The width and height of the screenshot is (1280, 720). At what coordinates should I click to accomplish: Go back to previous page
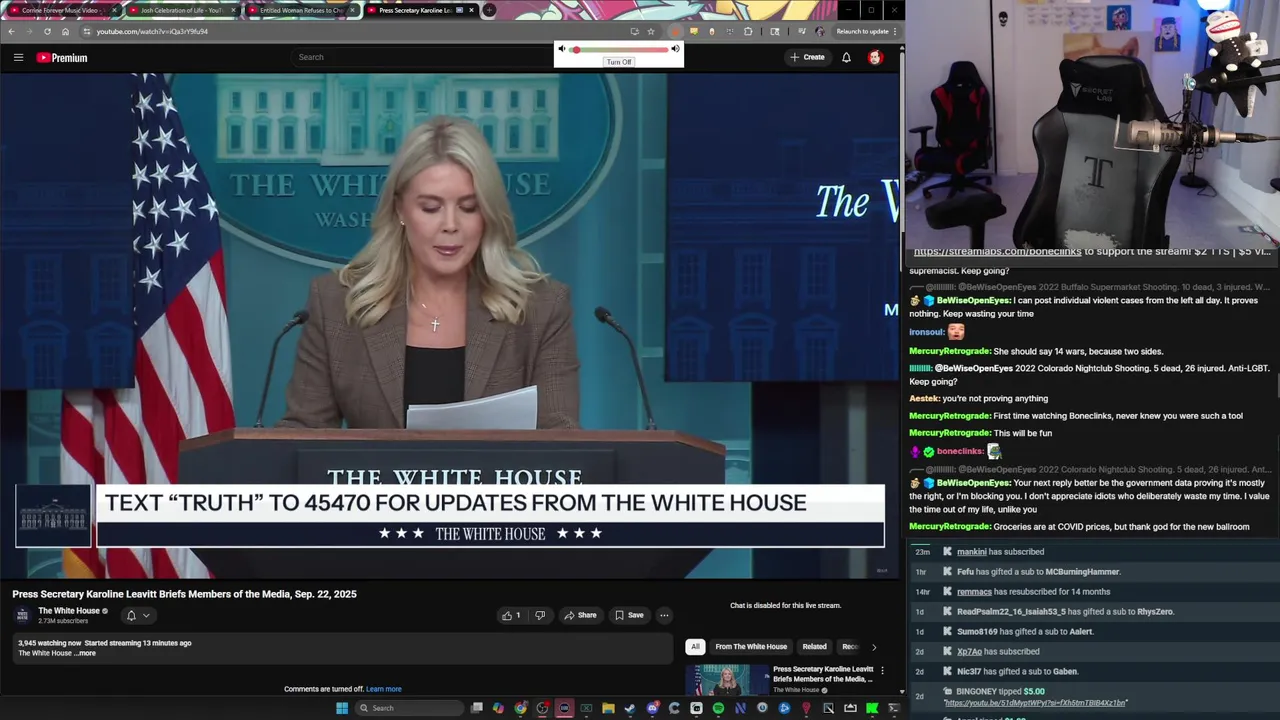point(11,31)
